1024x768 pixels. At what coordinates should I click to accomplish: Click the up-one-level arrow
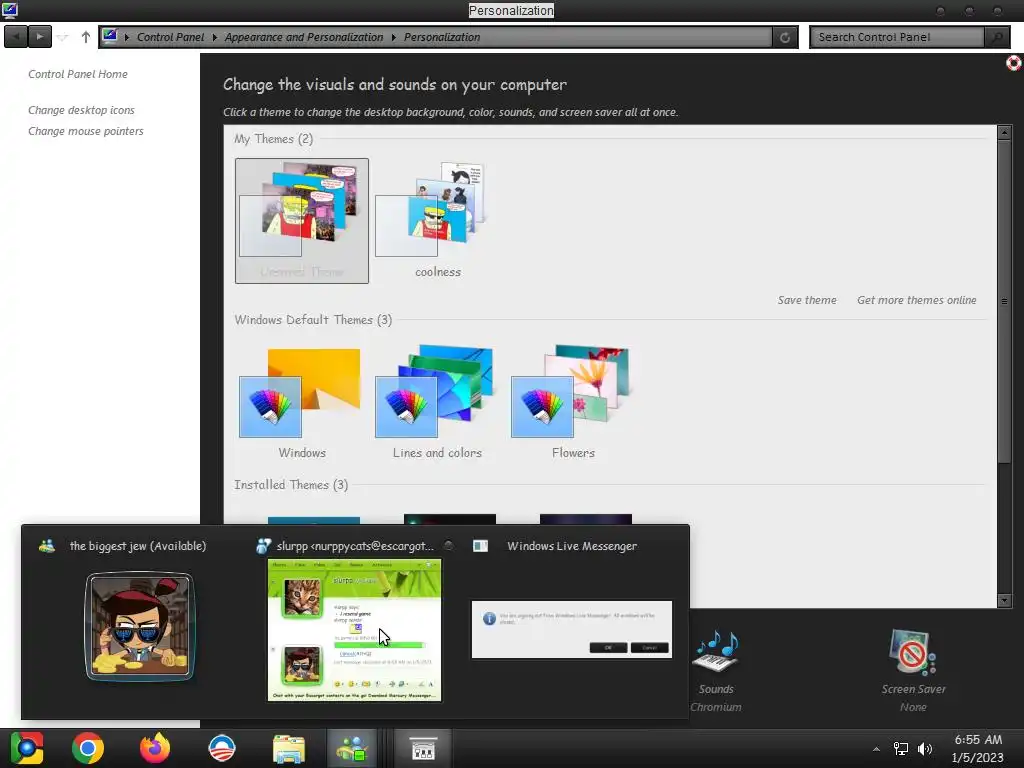86,37
